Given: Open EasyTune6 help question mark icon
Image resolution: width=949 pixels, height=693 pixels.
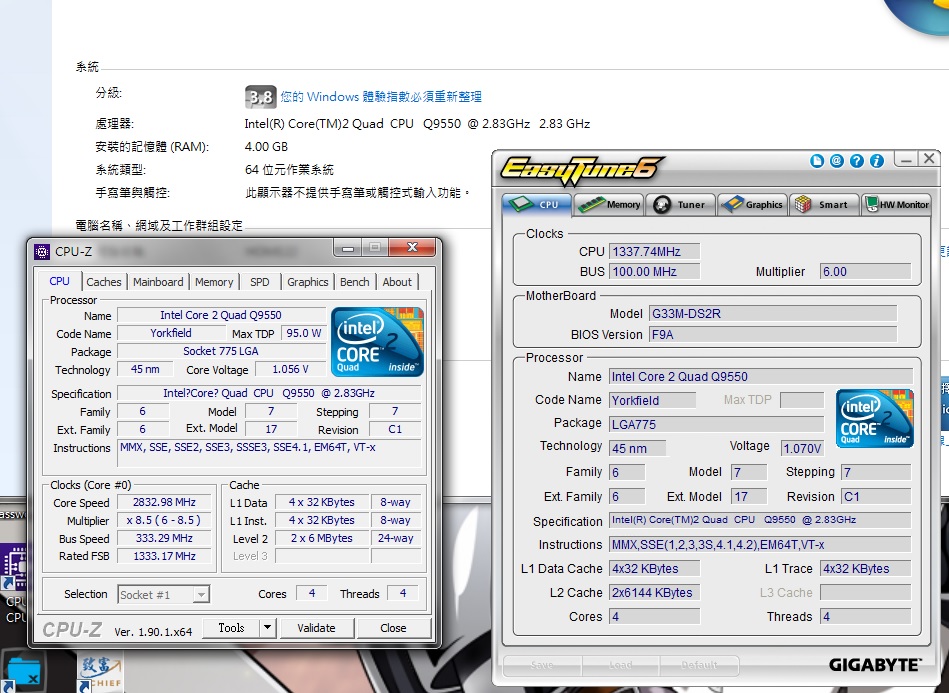Looking at the screenshot, I should [857, 161].
